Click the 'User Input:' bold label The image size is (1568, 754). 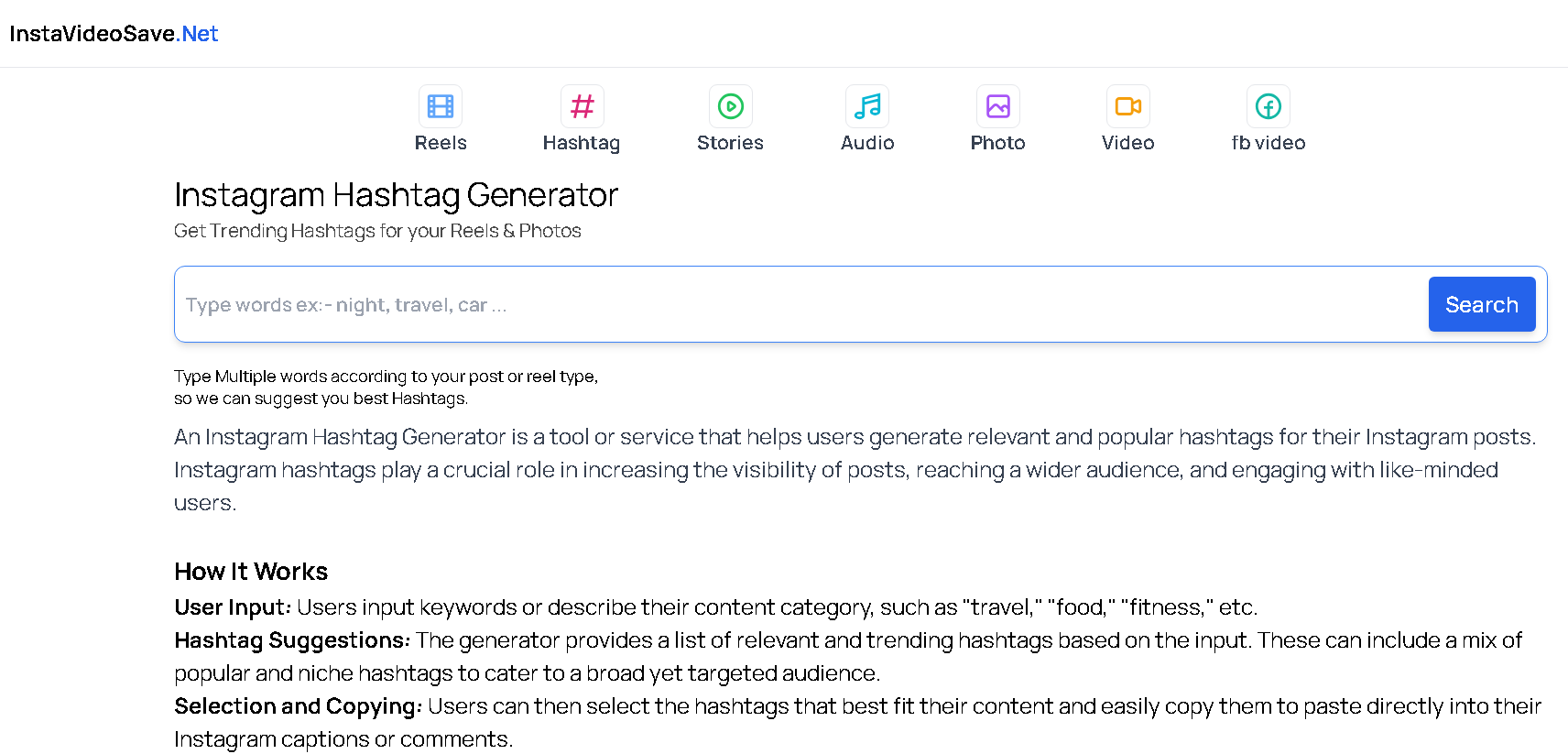(233, 607)
